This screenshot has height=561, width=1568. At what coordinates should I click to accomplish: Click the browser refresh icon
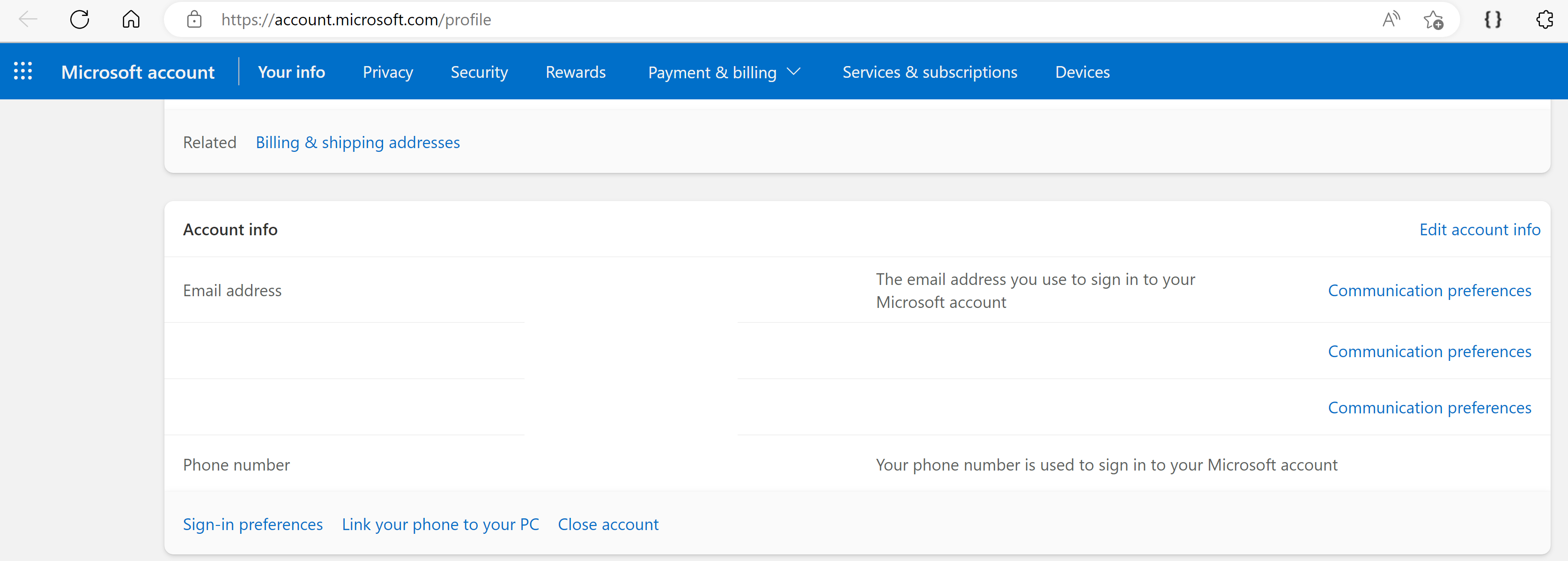(80, 20)
